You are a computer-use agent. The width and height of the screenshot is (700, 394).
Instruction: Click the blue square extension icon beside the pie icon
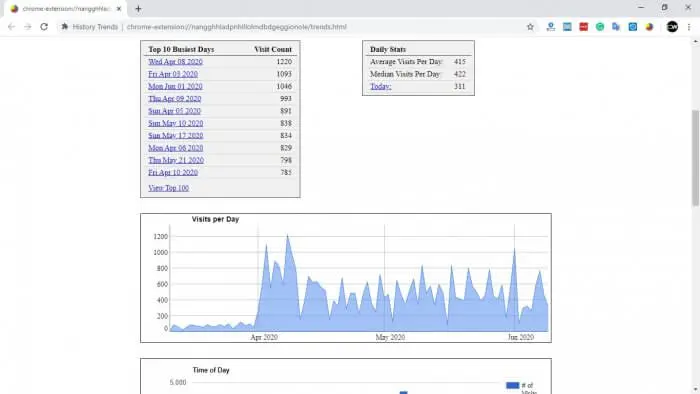(633, 27)
